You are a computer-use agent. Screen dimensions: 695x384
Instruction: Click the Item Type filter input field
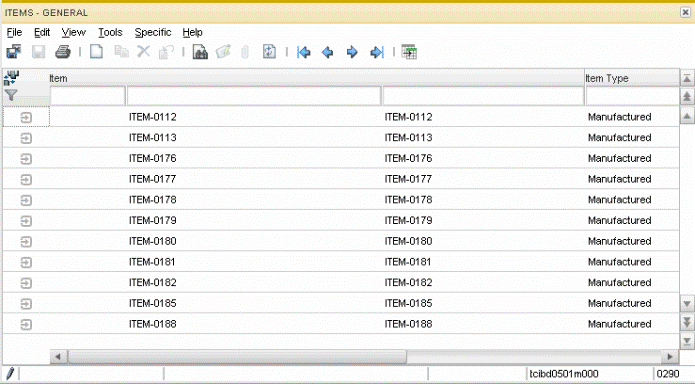click(633, 96)
